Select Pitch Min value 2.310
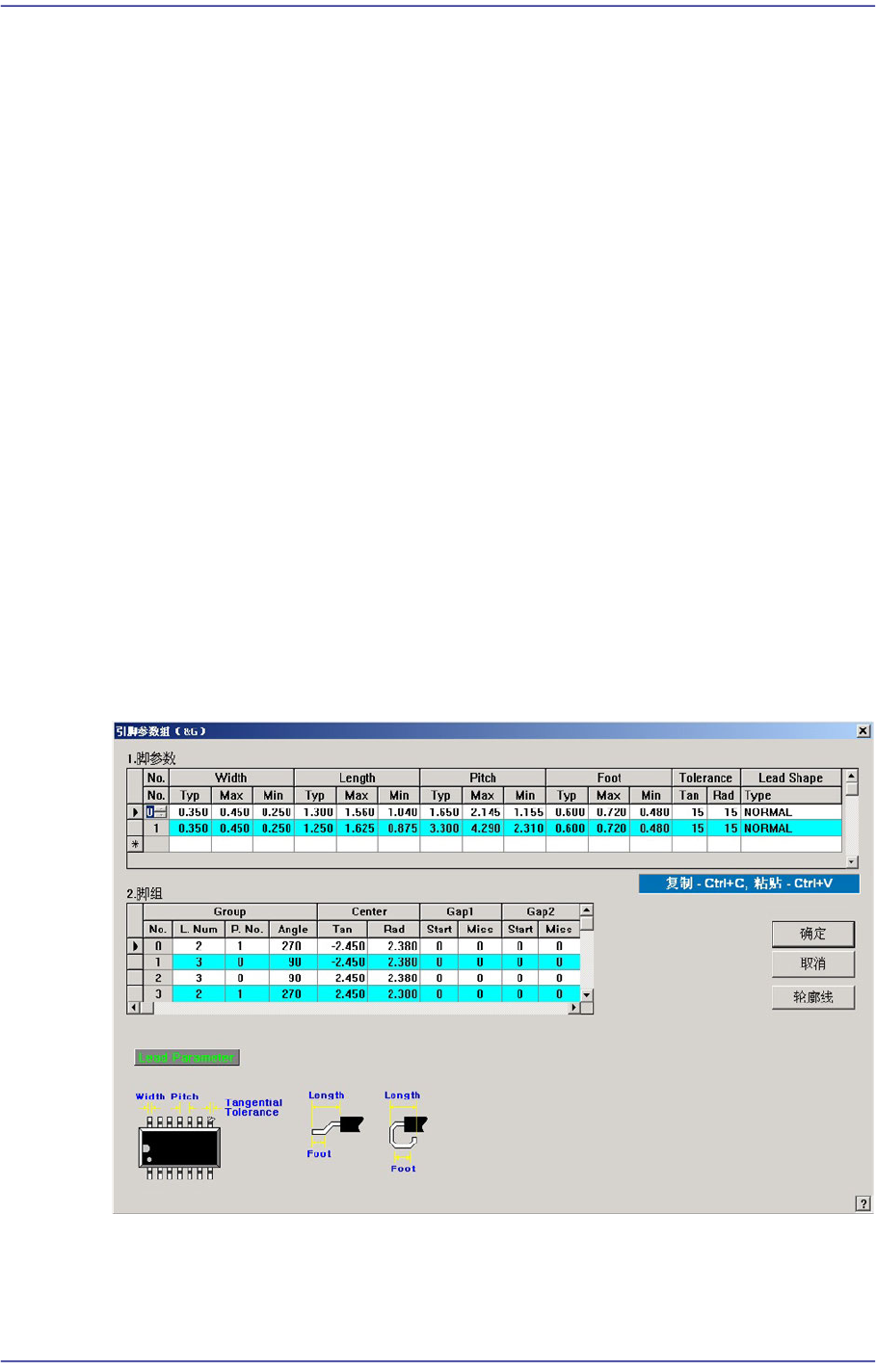This screenshot has width=876, height=1372. tap(525, 828)
